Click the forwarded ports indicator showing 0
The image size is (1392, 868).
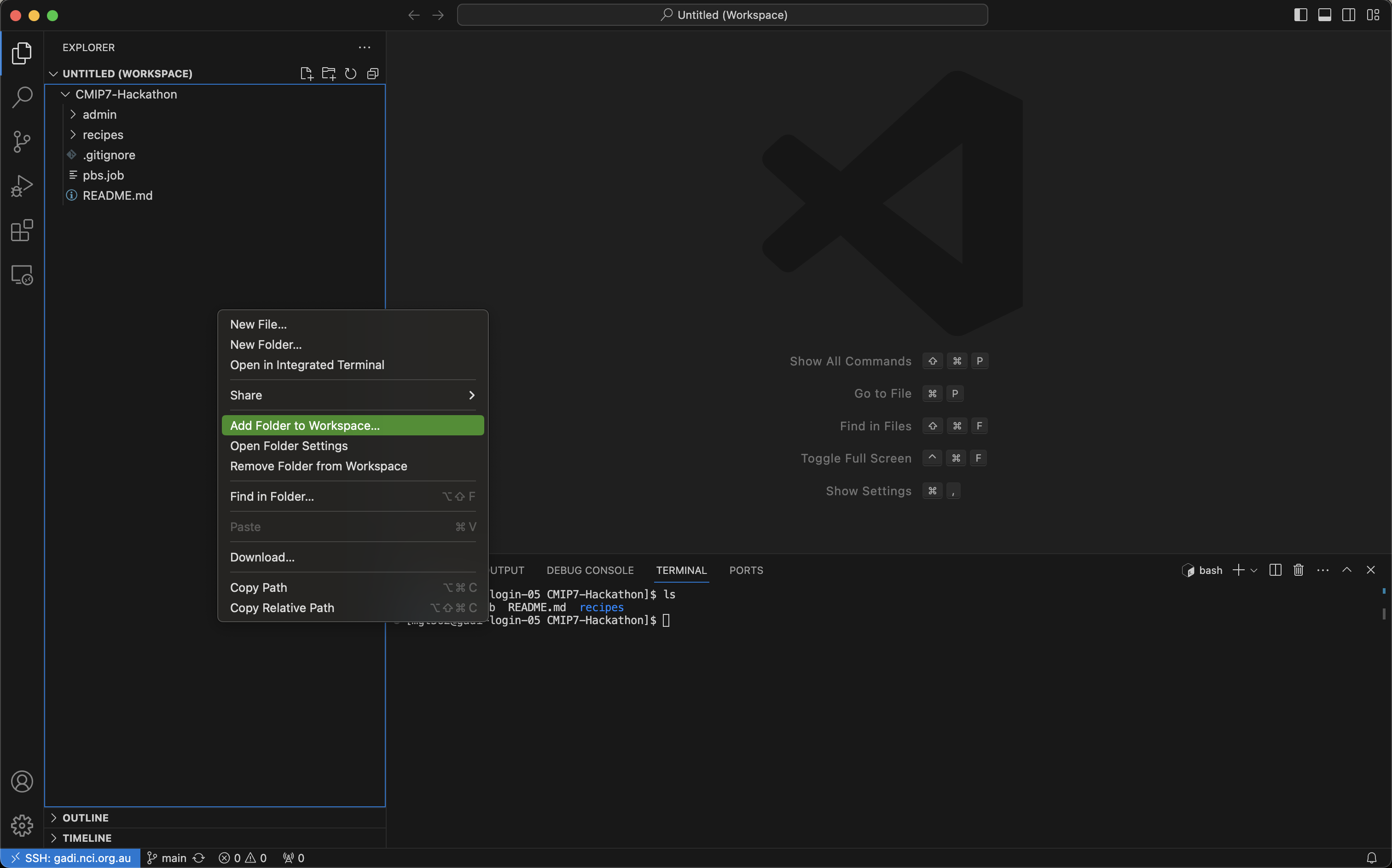[x=293, y=858]
